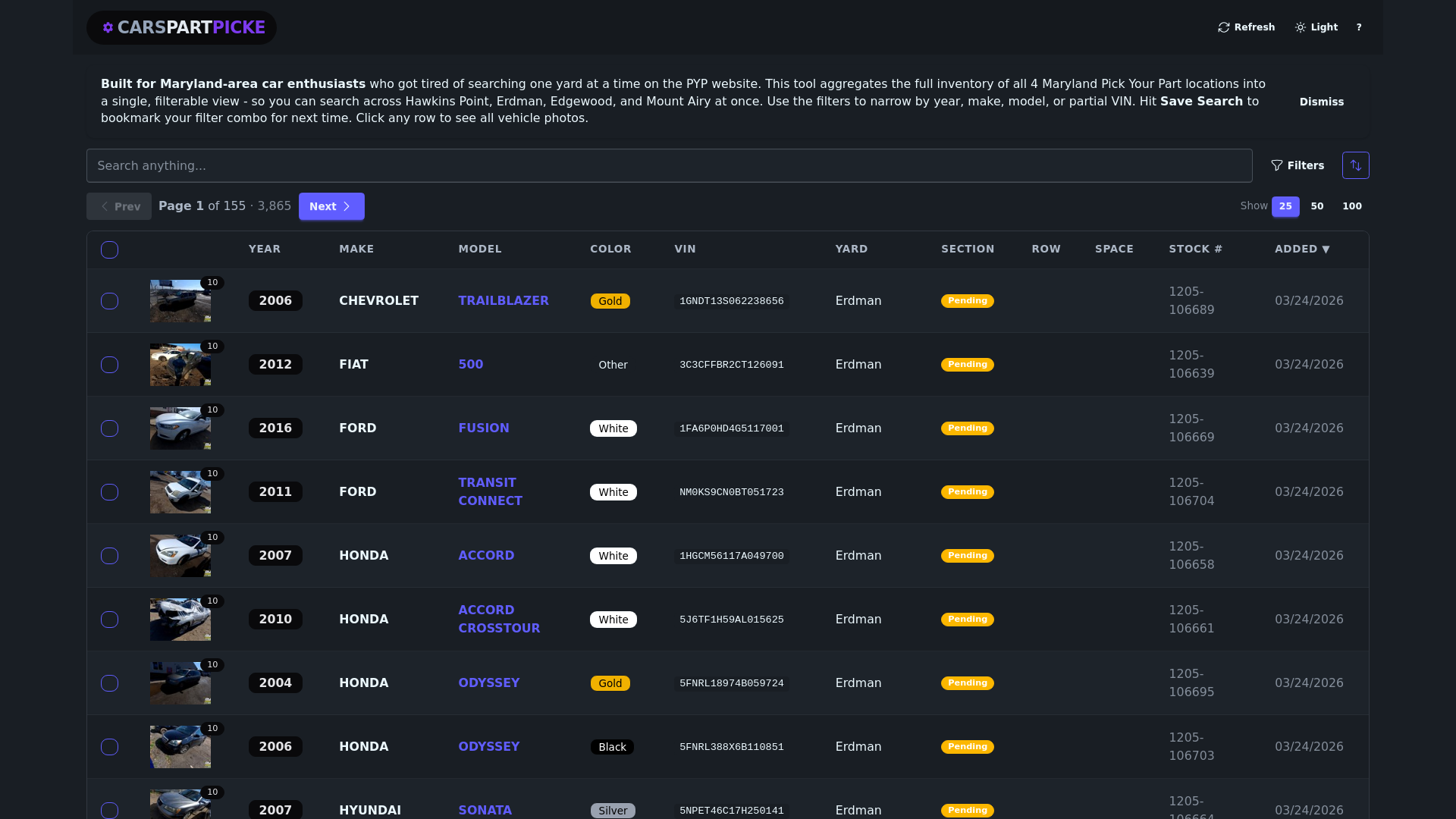1456x819 pixels.
Task: Select the 2006 Chevrolet Trailblazer row checkbox
Action: tap(109, 301)
